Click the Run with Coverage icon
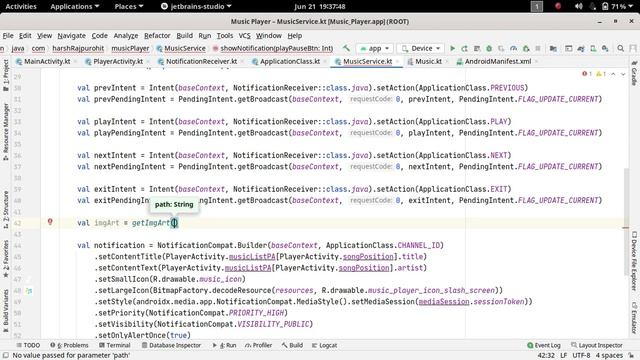Image resolution: width=640 pixels, height=360 pixels. (501, 48)
